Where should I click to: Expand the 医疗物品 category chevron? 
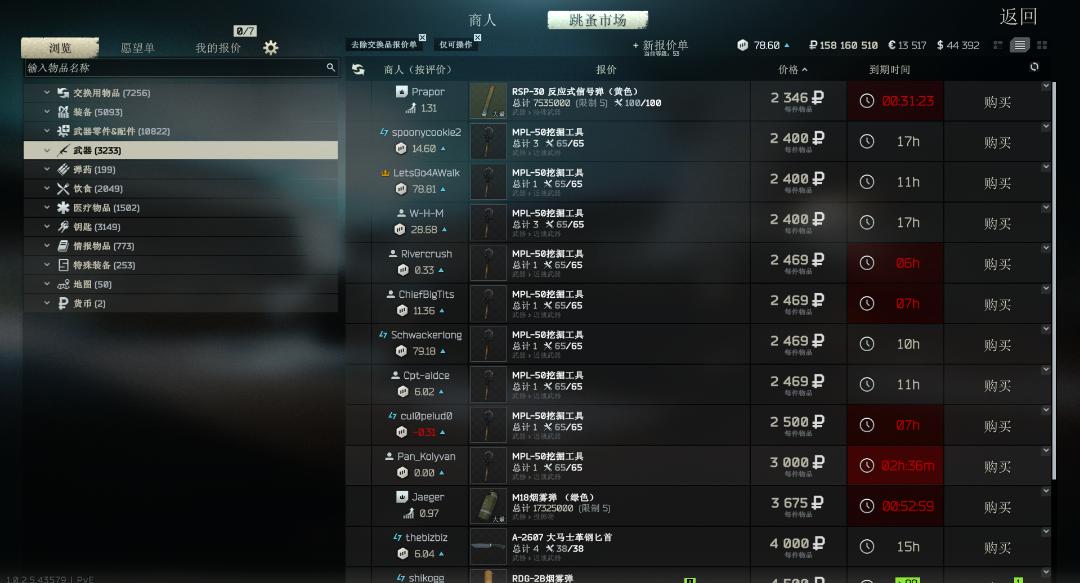click(x=47, y=207)
